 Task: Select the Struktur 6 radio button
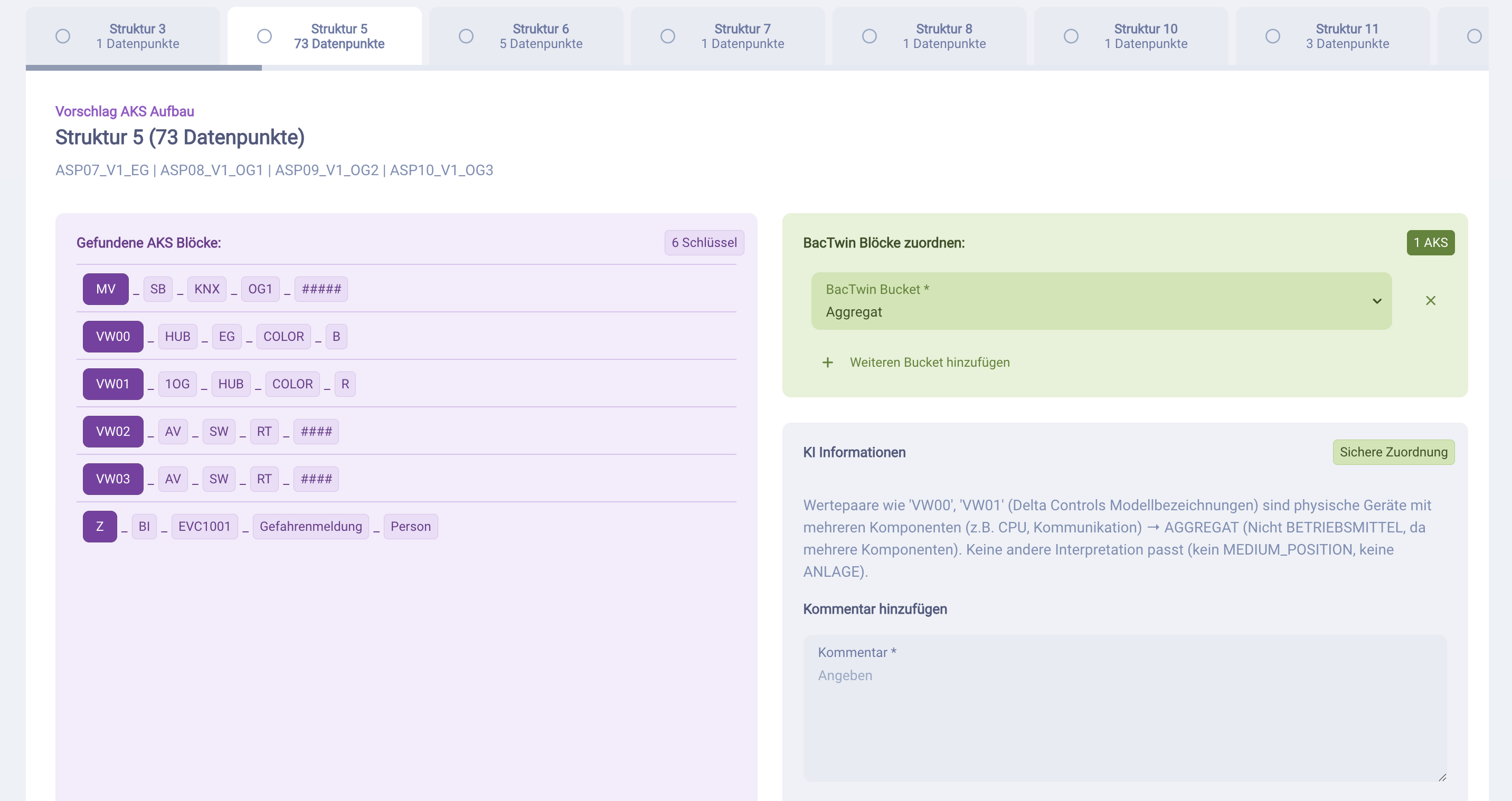coord(466,36)
